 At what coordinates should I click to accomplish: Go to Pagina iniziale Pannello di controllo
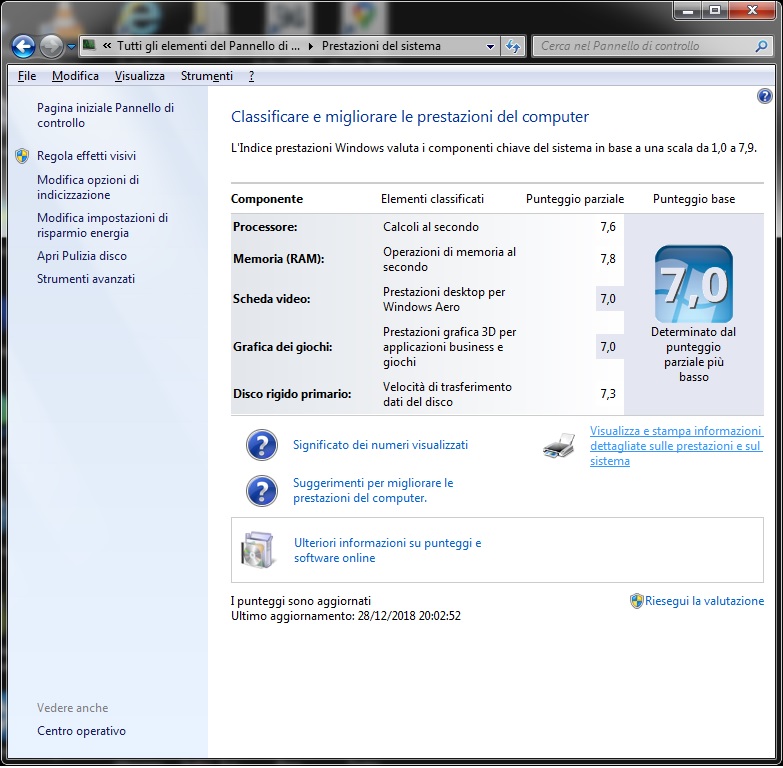105,115
